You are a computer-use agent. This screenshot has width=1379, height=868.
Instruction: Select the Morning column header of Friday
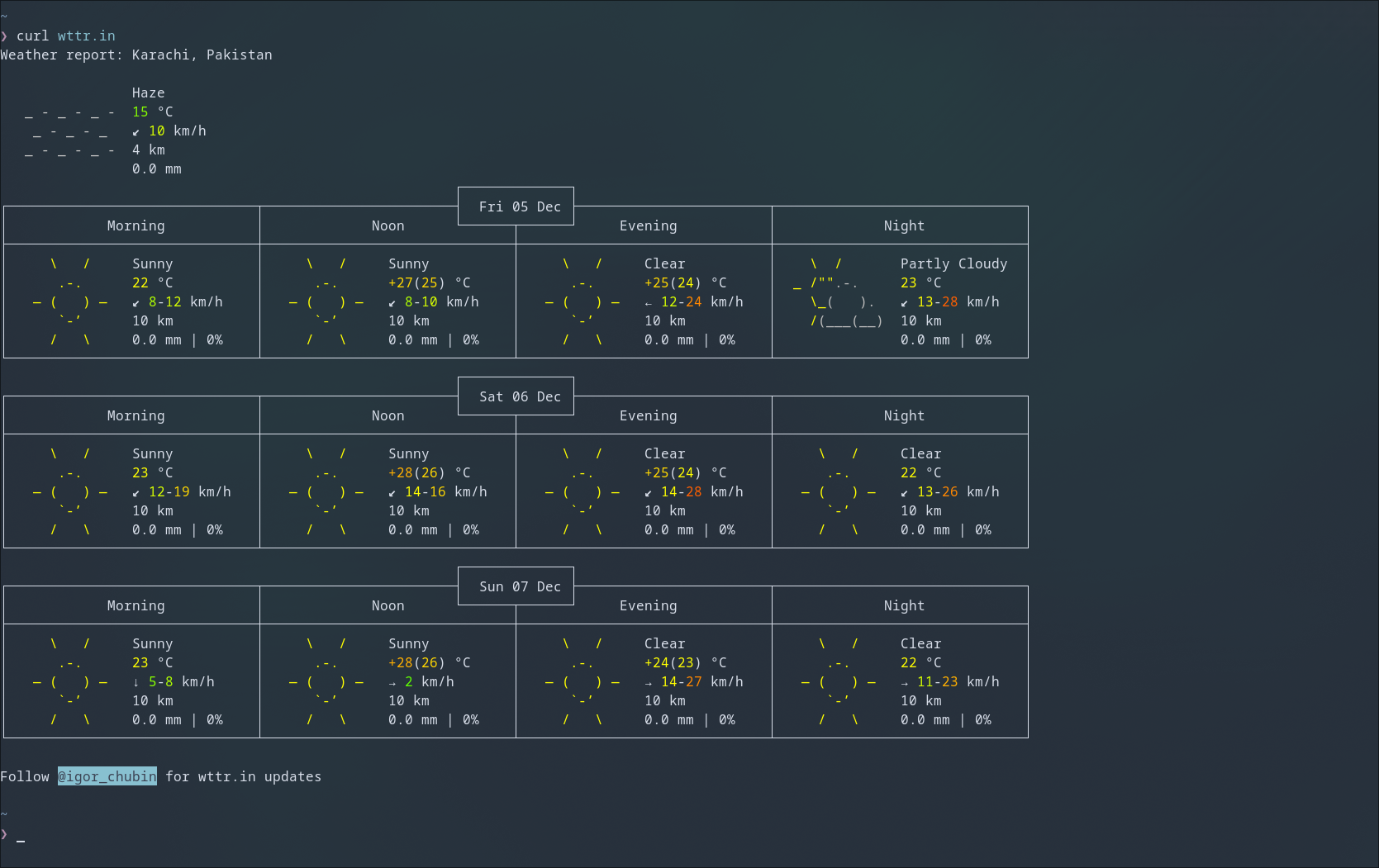click(x=136, y=225)
